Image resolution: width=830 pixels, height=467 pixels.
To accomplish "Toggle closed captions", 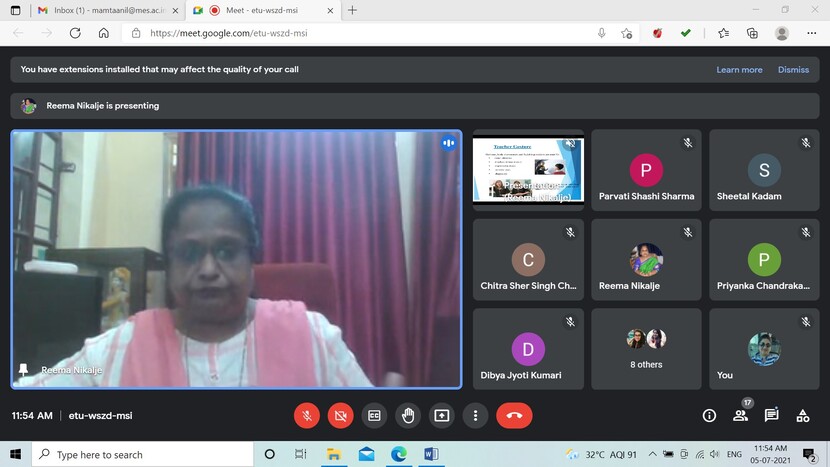I will pyautogui.click(x=374, y=415).
